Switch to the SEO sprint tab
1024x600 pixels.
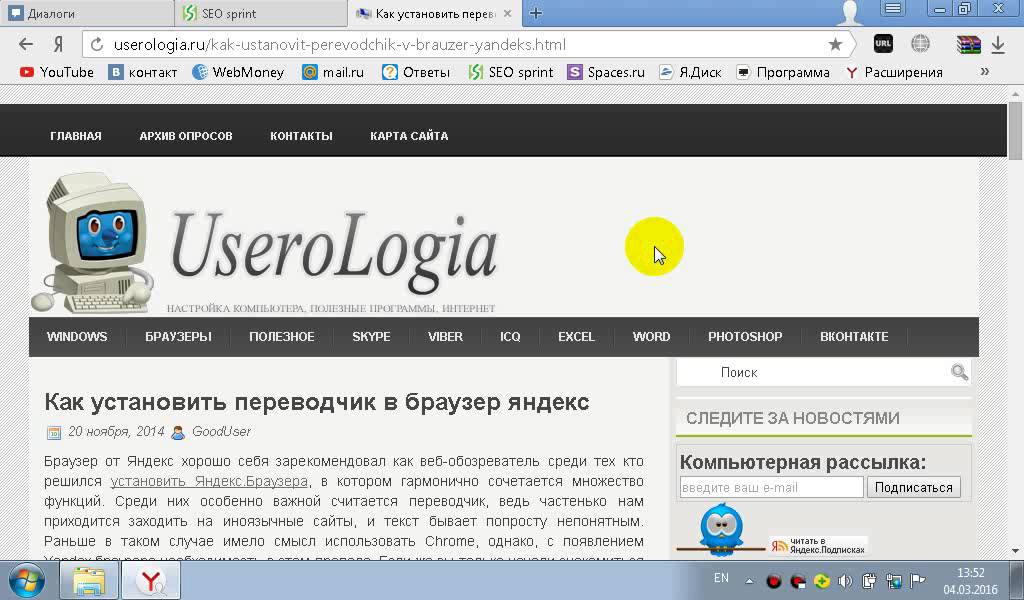click(x=261, y=13)
